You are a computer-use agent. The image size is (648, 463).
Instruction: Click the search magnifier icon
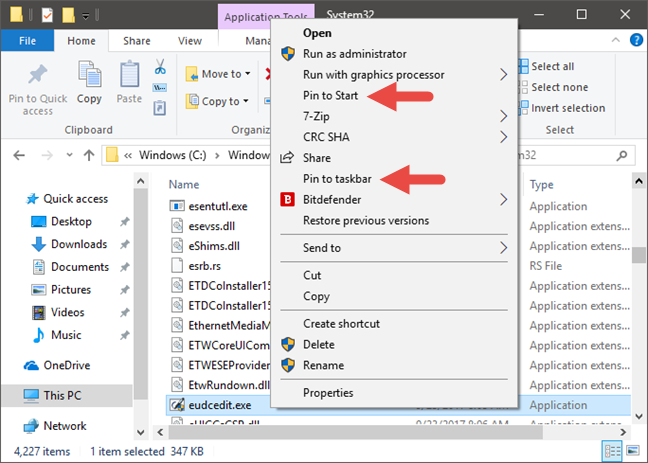pos(622,155)
